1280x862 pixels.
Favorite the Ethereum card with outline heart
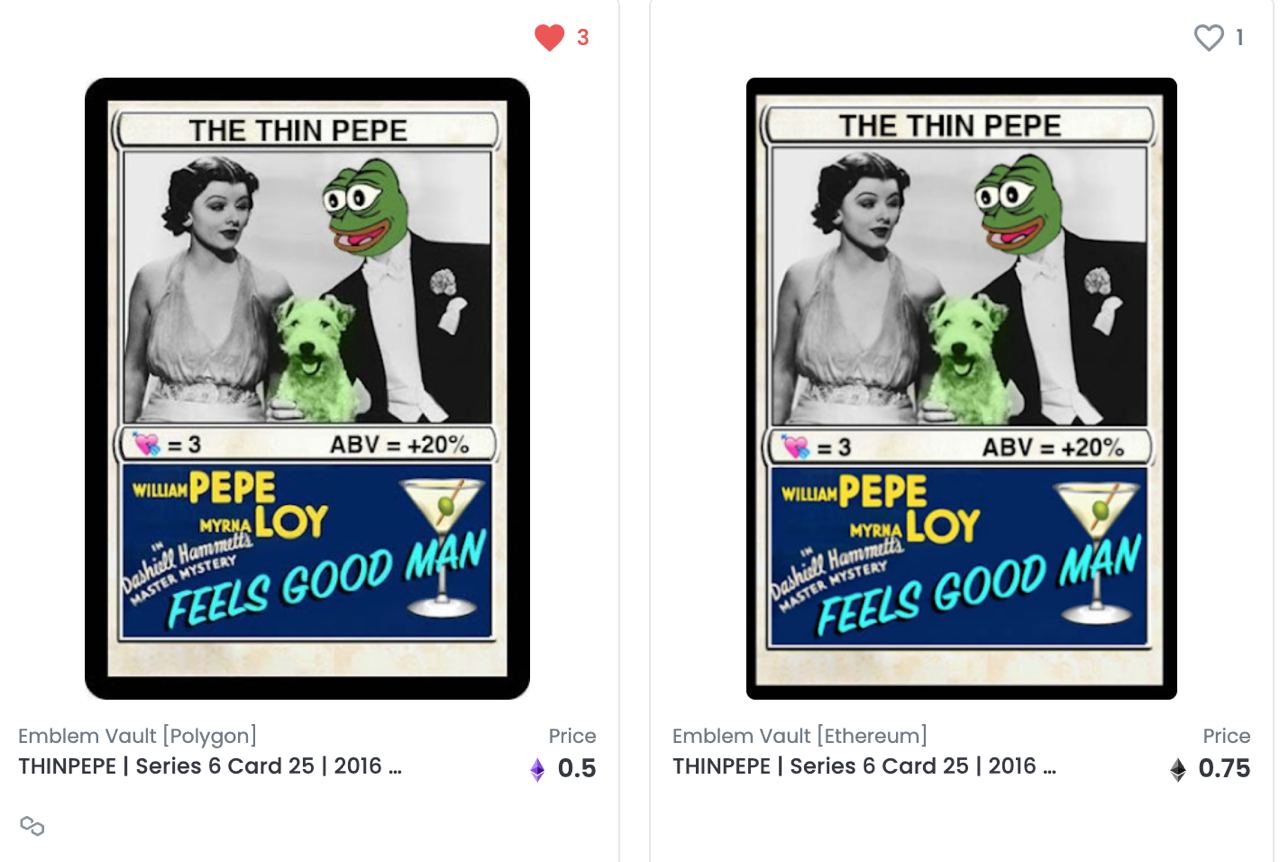pyautogui.click(x=1209, y=38)
